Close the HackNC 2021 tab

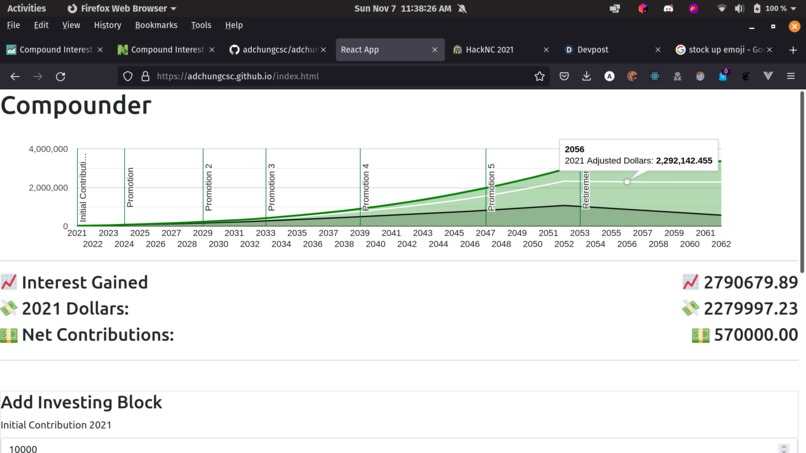pos(546,50)
